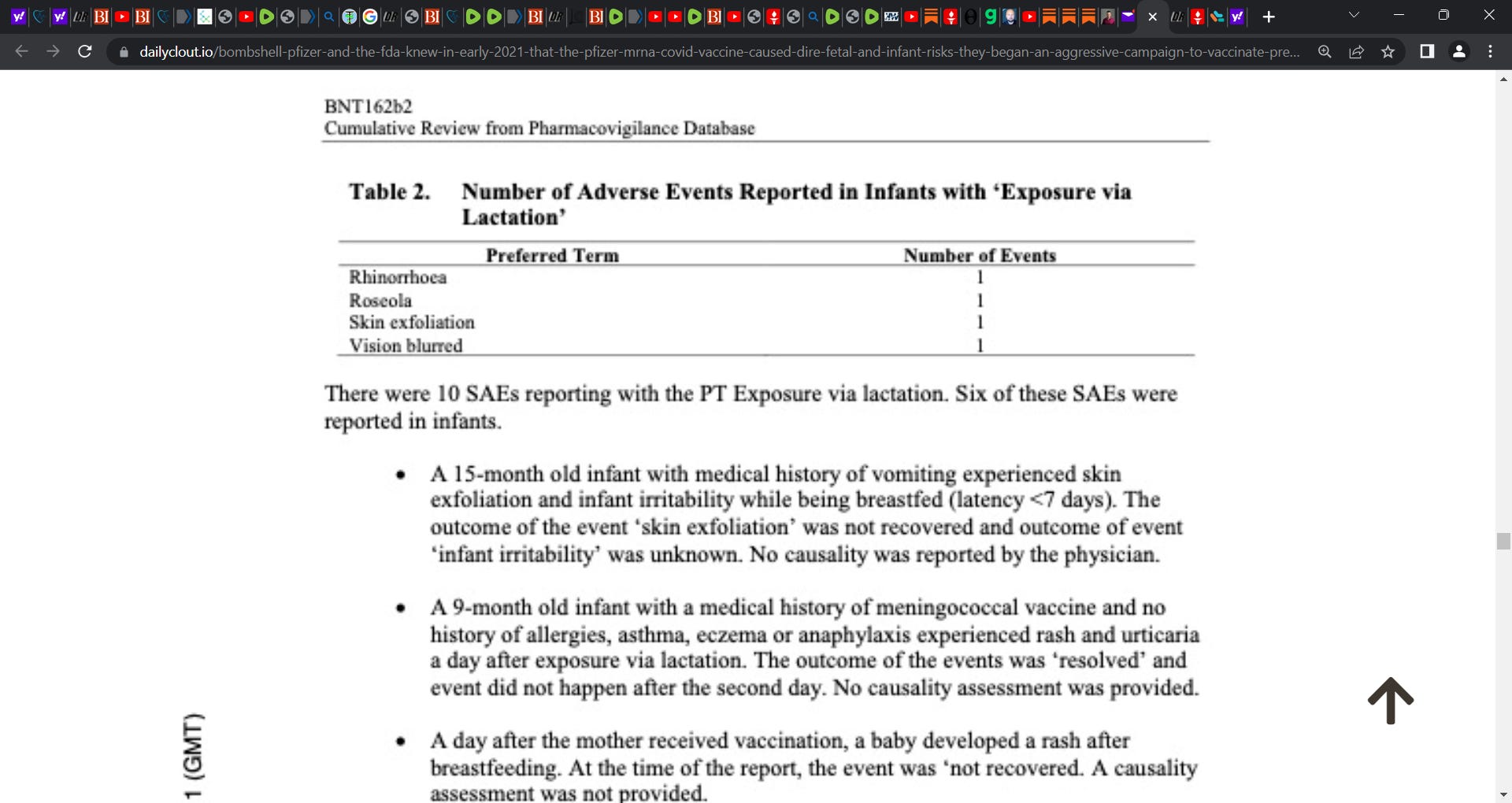Screen dimensions: 1512x803
Task: Go back to the previous page
Action: [21, 52]
